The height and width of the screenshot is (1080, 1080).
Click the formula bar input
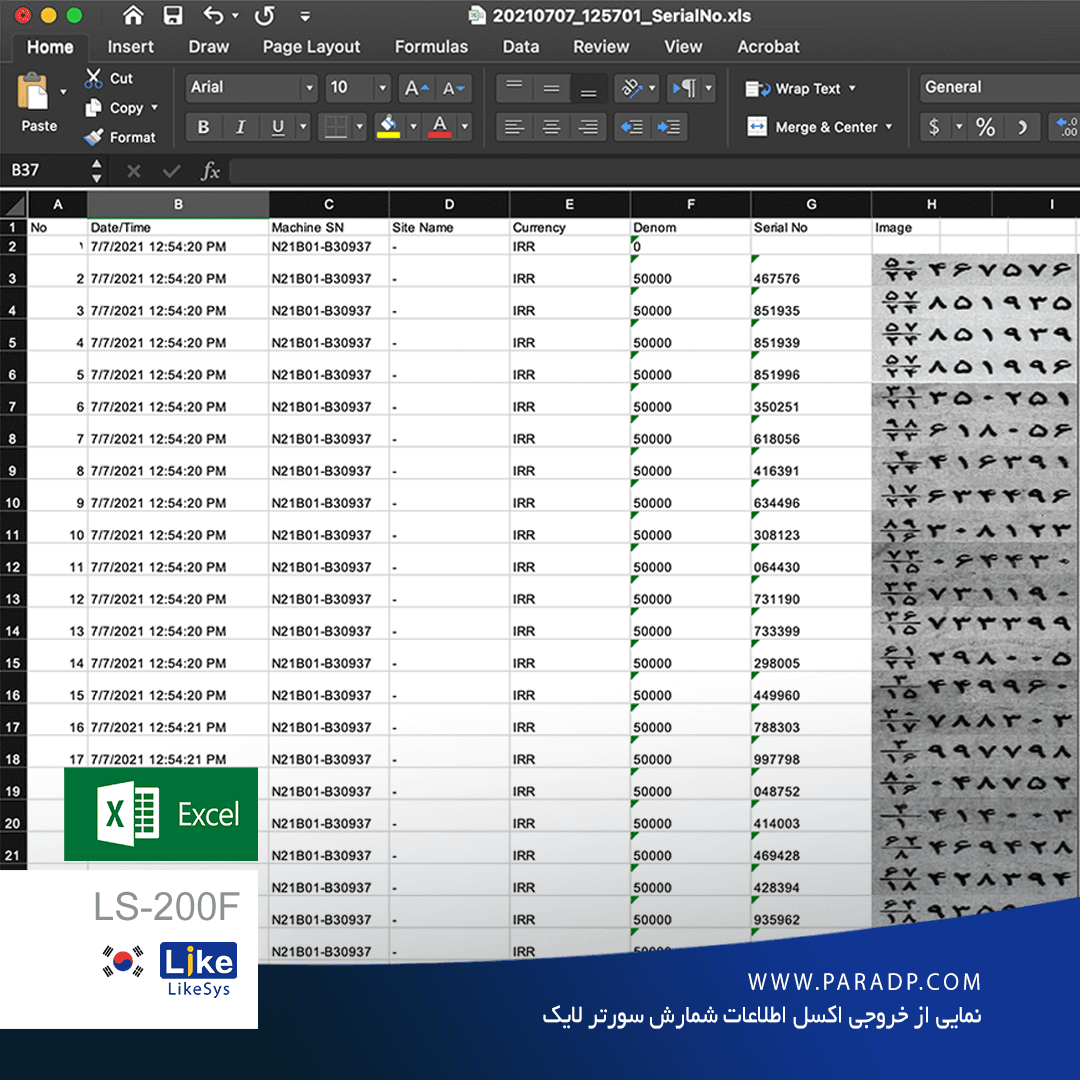coord(654,171)
